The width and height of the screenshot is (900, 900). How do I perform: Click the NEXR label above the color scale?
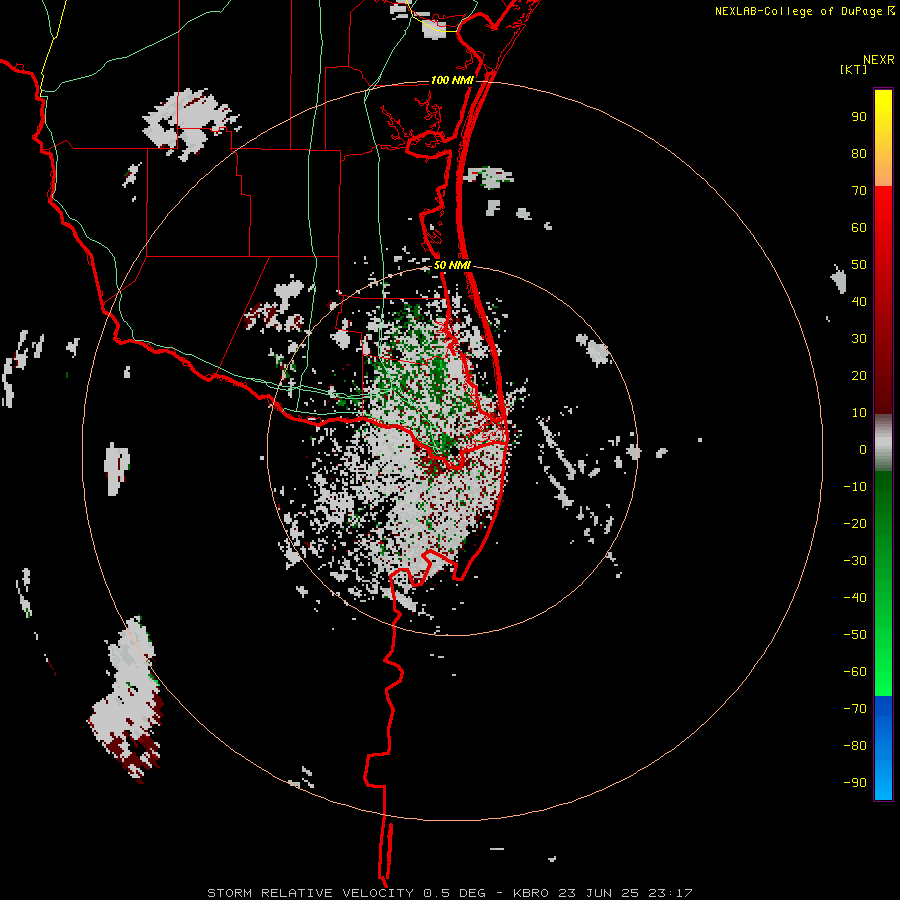point(878,60)
